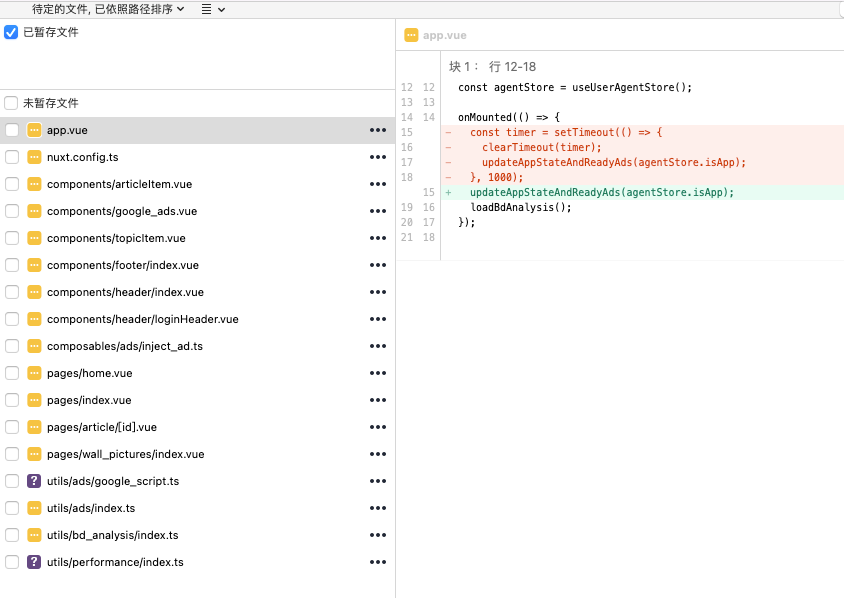Click the untracked question-mark icon of utils/ads/google_script.ts

[34, 481]
